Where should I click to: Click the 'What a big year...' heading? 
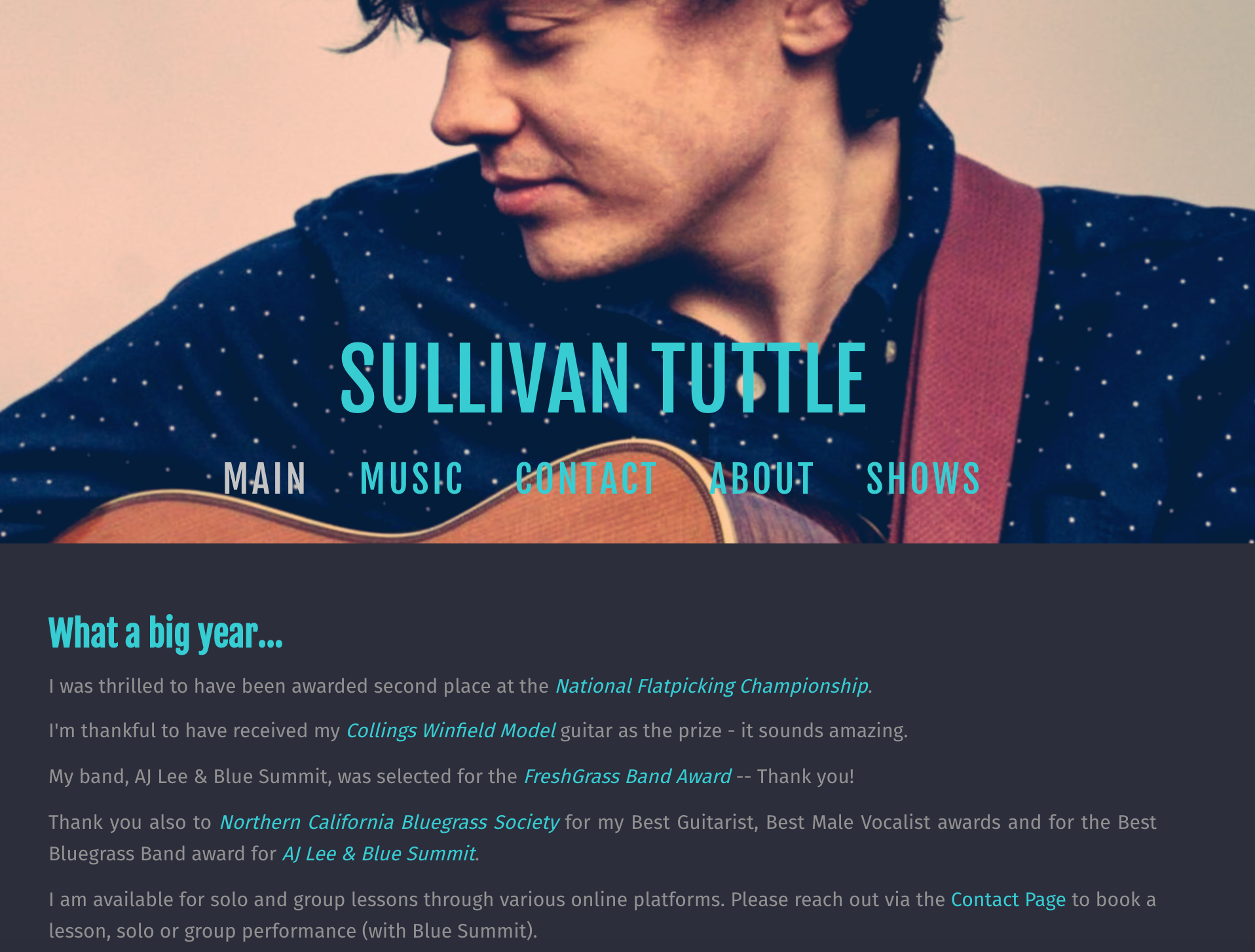pos(166,633)
